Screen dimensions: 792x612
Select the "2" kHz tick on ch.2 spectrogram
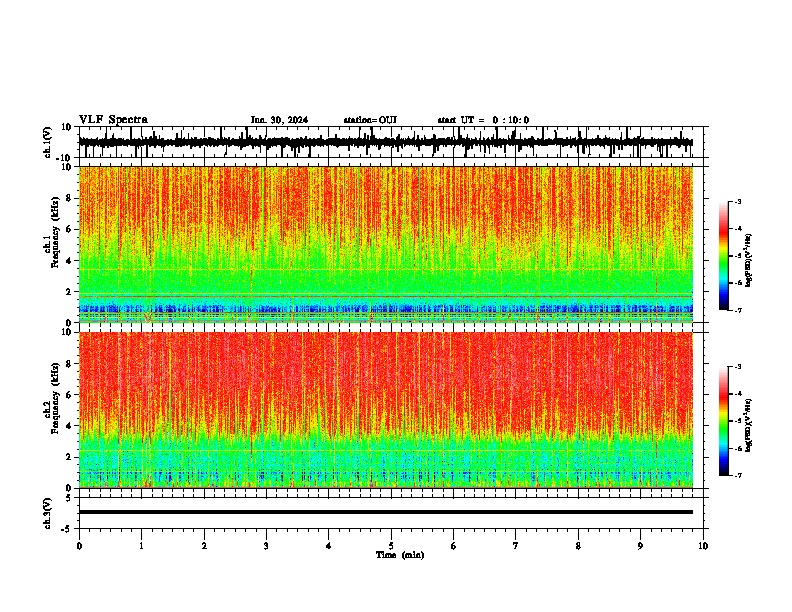click(x=69, y=457)
